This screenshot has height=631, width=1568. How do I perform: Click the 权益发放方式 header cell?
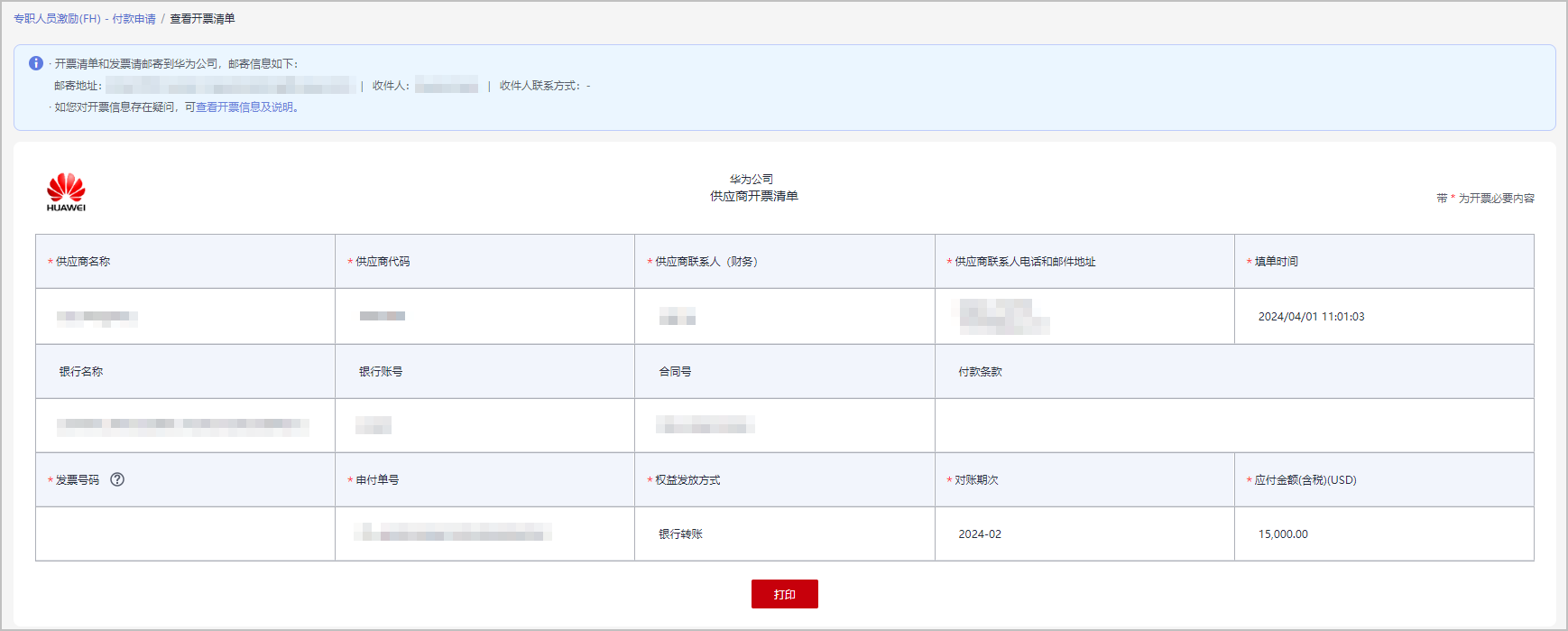pyautogui.click(x=785, y=480)
